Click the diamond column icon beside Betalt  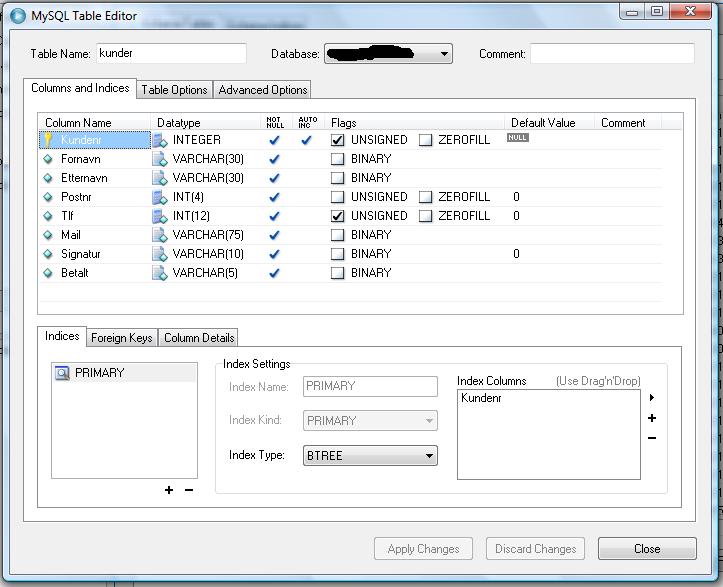click(x=48, y=273)
